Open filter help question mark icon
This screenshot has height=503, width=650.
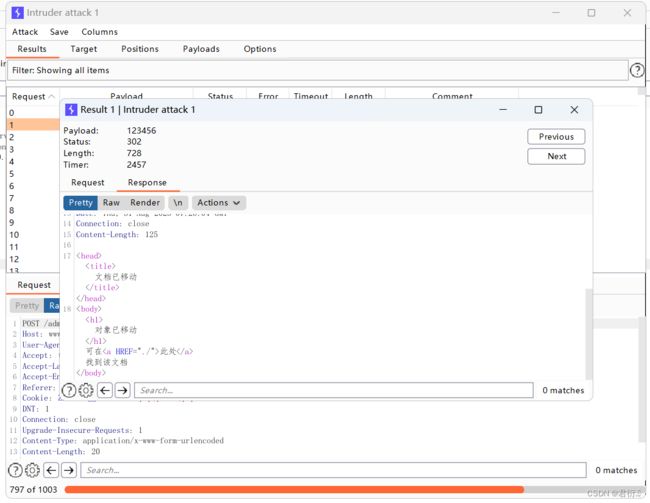pyautogui.click(x=637, y=70)
